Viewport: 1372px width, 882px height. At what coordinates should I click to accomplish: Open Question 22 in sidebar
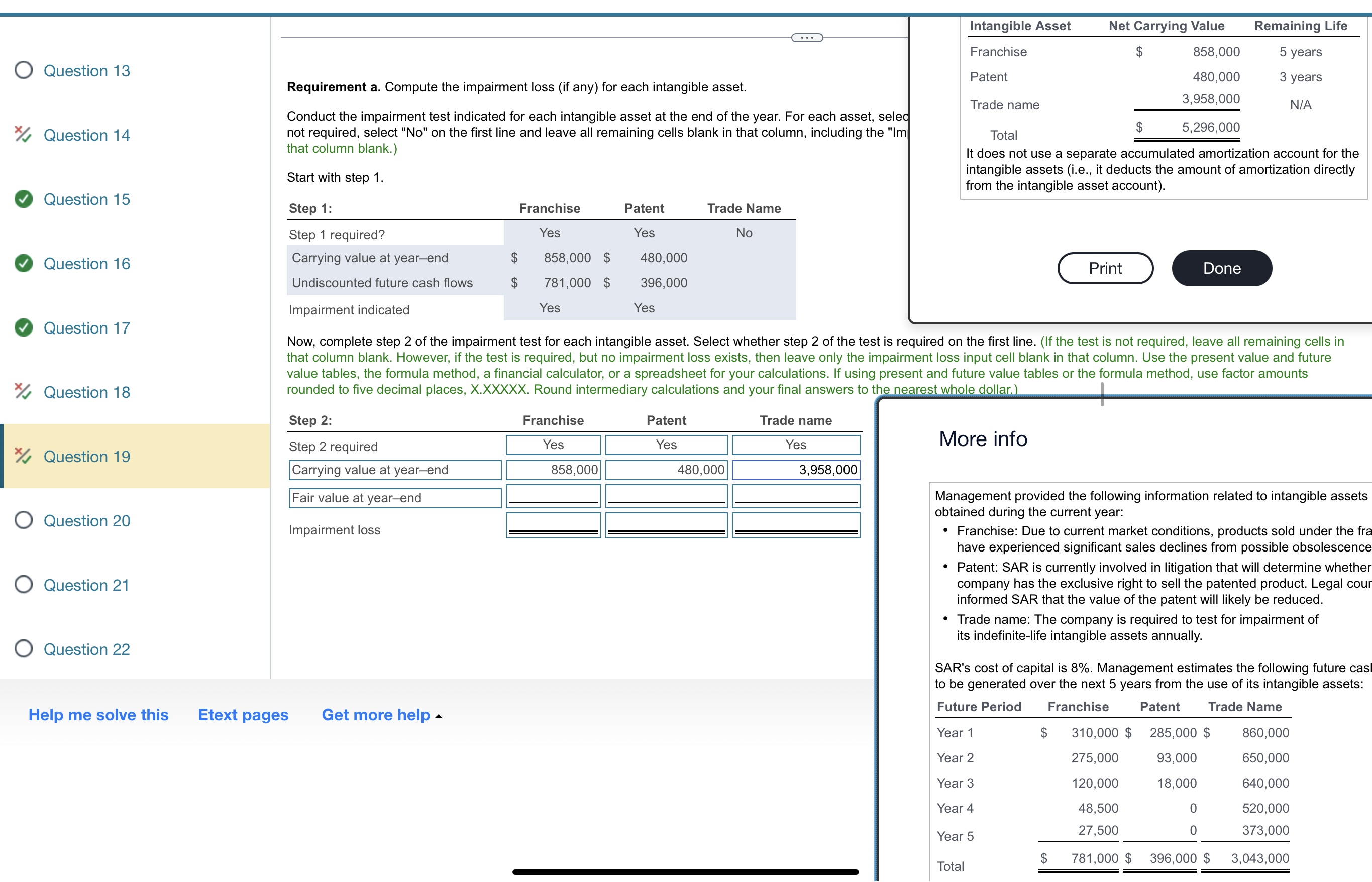point(86,649)
